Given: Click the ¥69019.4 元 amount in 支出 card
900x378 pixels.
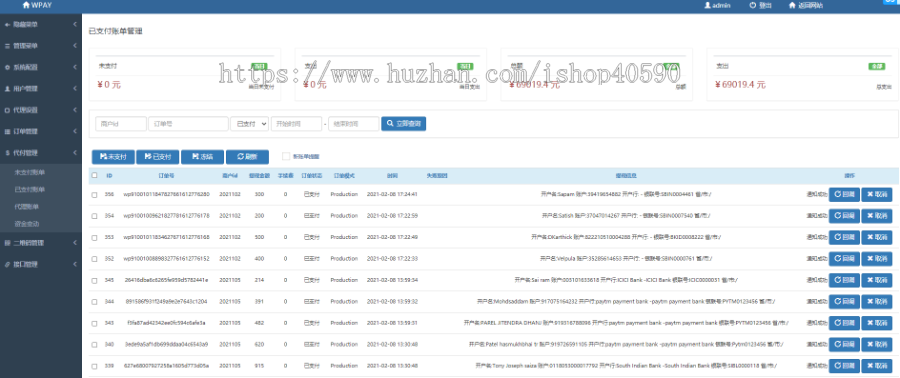Looking at the screenshot, I should (x=740, y=85).
